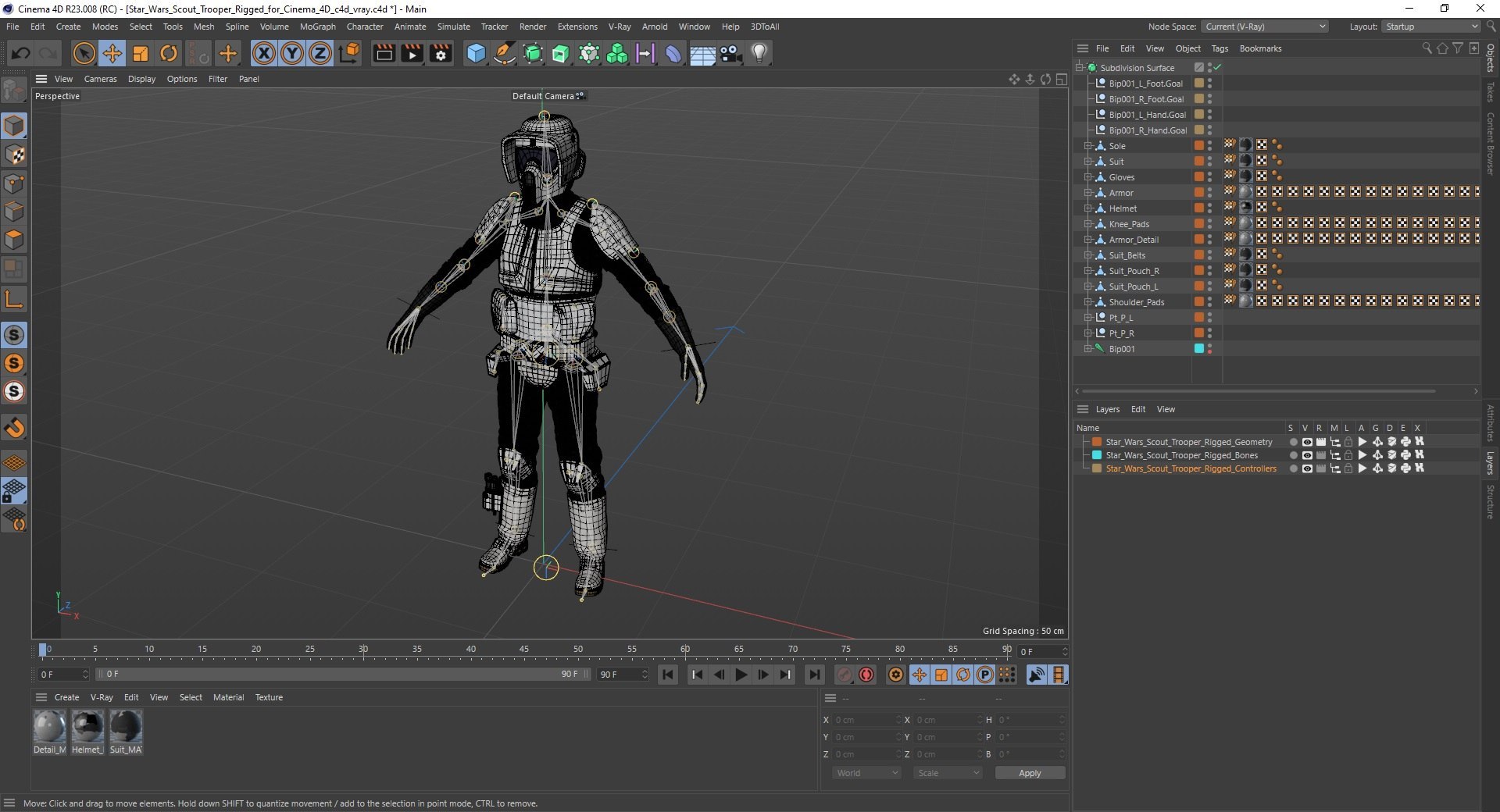
Task: Toggle view eye of Geometry layer
Action: 1306,442
